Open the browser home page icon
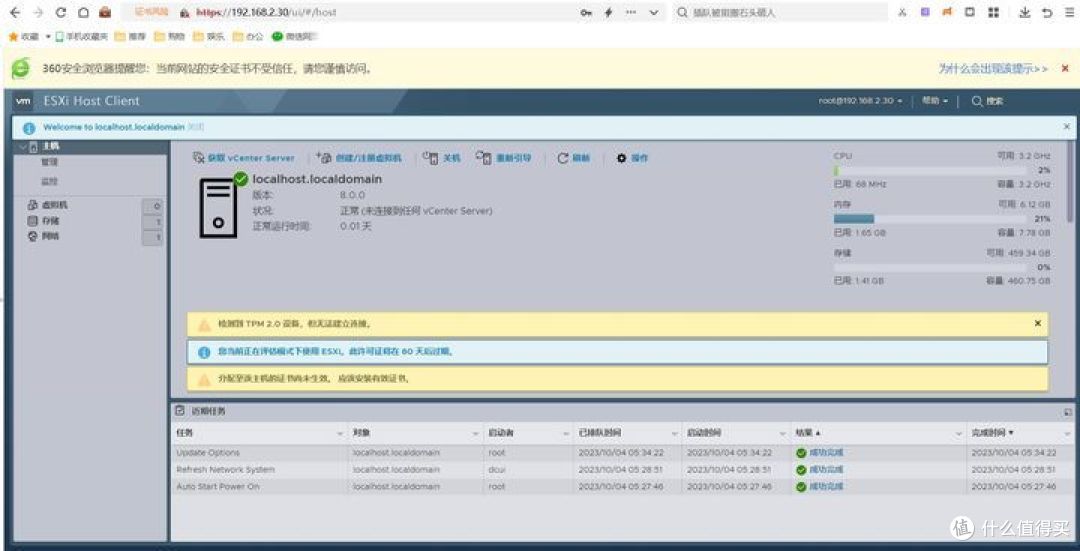Screen dimensions: 1080x551 point(83,12)
